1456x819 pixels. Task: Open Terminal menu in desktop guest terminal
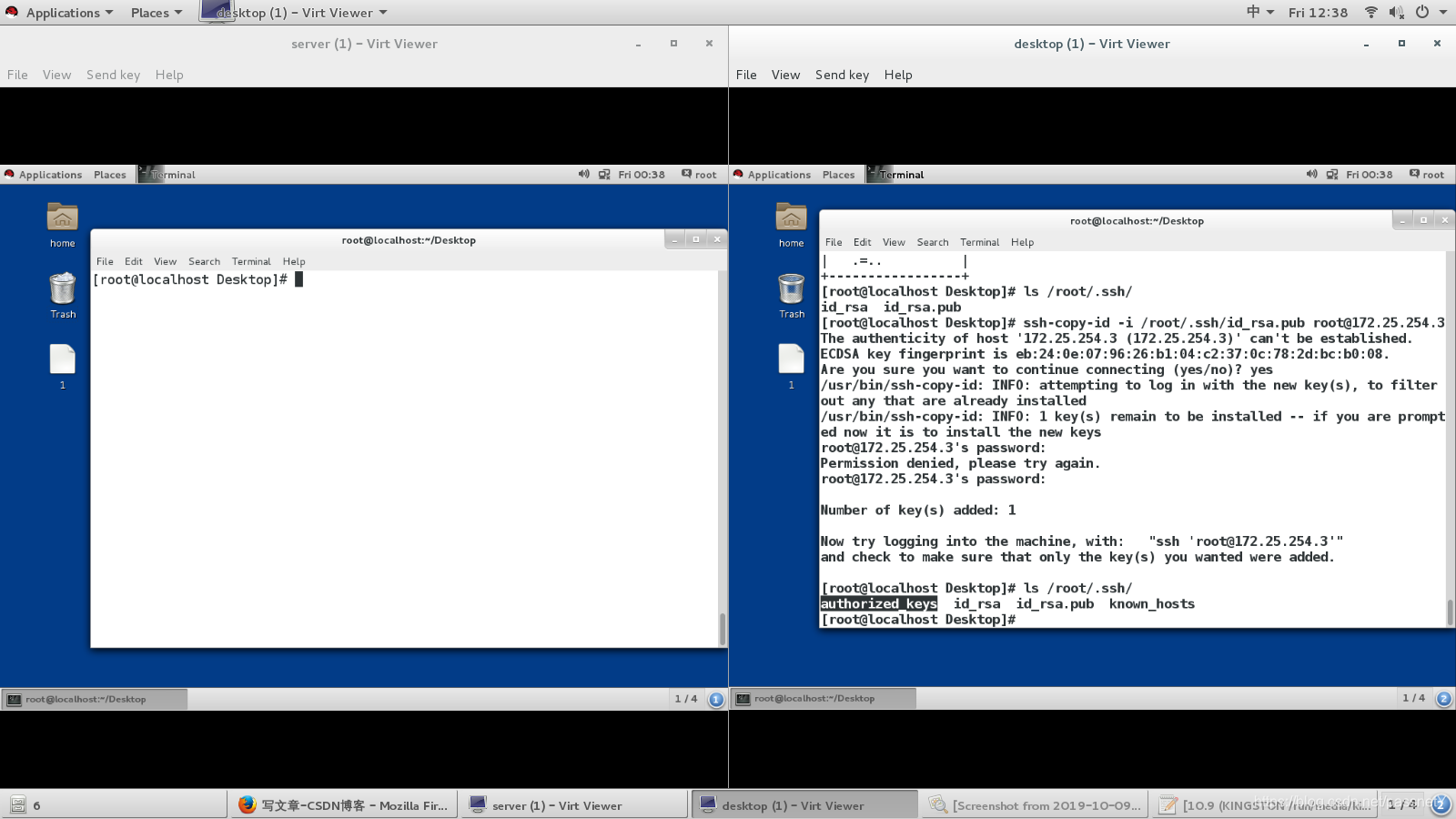980,242
